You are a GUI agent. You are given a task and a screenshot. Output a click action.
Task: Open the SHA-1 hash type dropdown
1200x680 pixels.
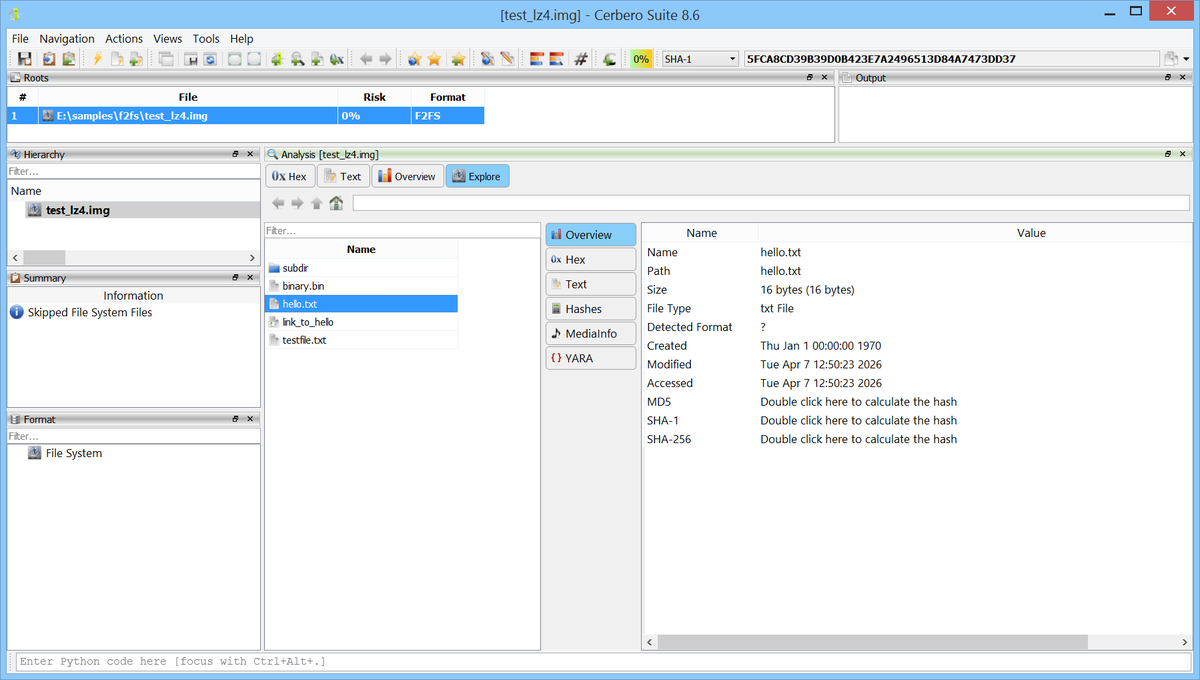pos(700,59)
